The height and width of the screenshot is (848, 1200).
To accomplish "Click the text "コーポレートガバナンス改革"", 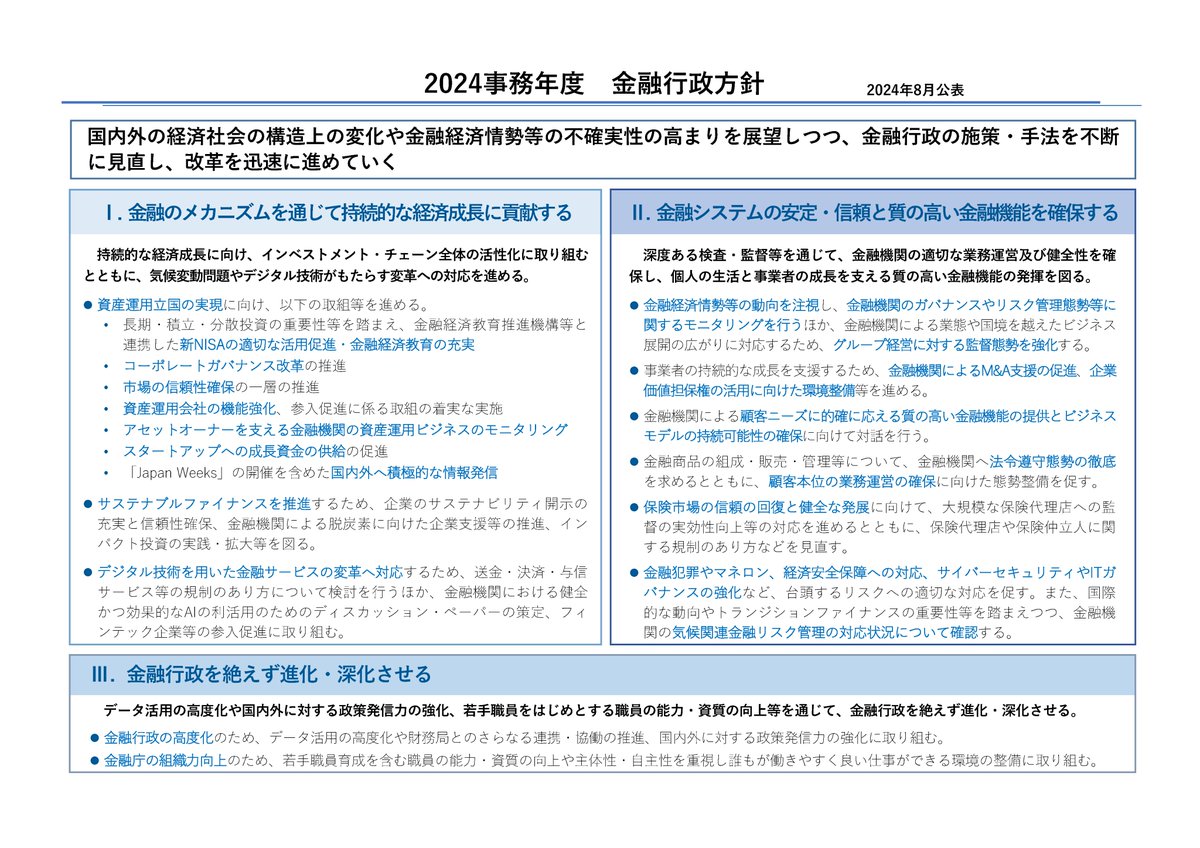I will click(214, 366).
